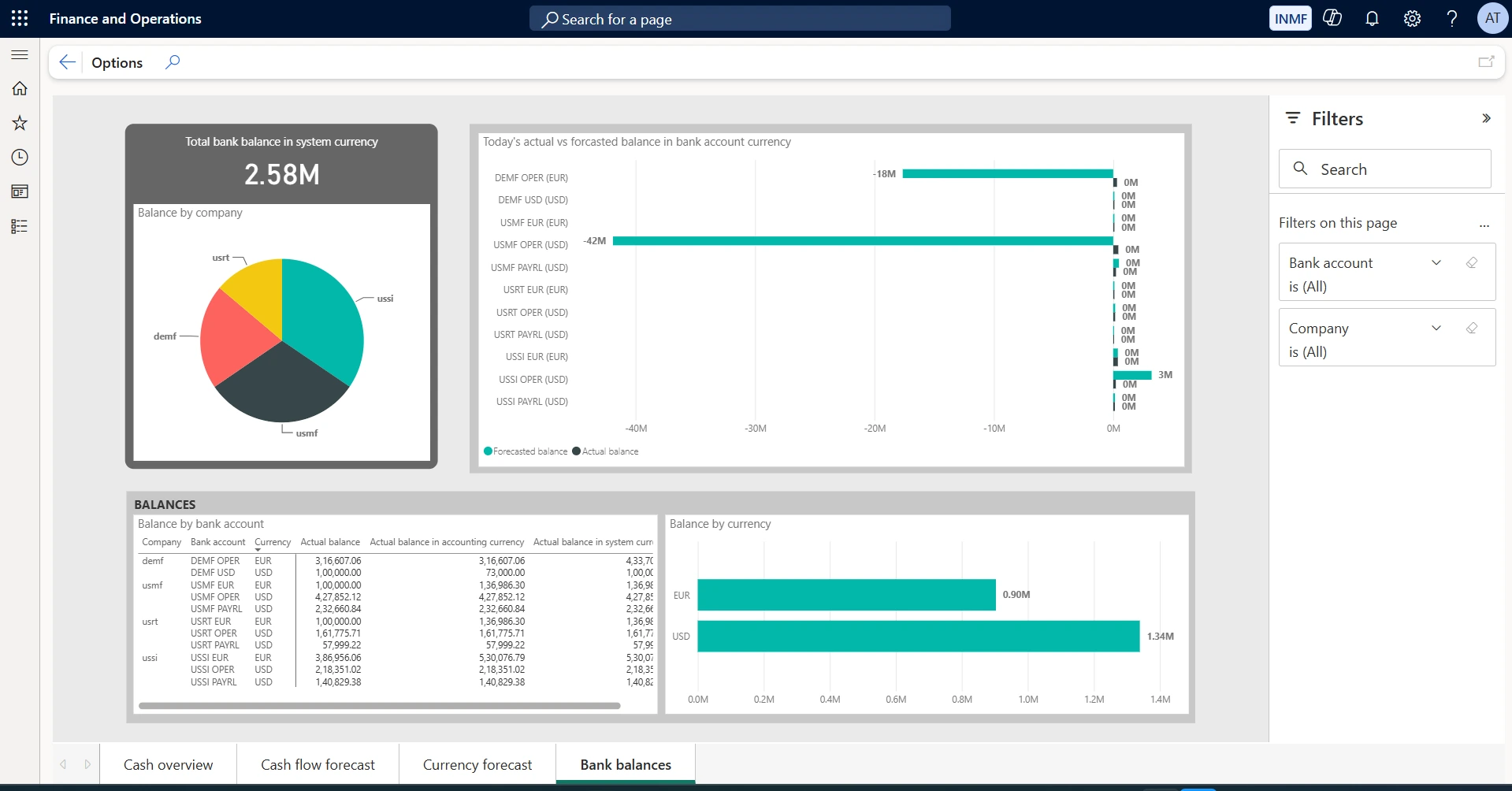The image size is (1512, 791).
Task: Click the horizontal scrollbar in balances table
Action: 379,706
